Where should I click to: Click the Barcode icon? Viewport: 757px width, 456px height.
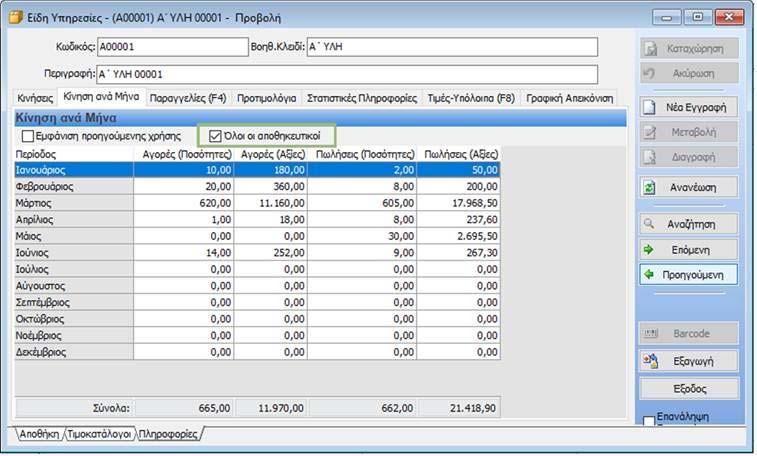click(x=651, y=333)
